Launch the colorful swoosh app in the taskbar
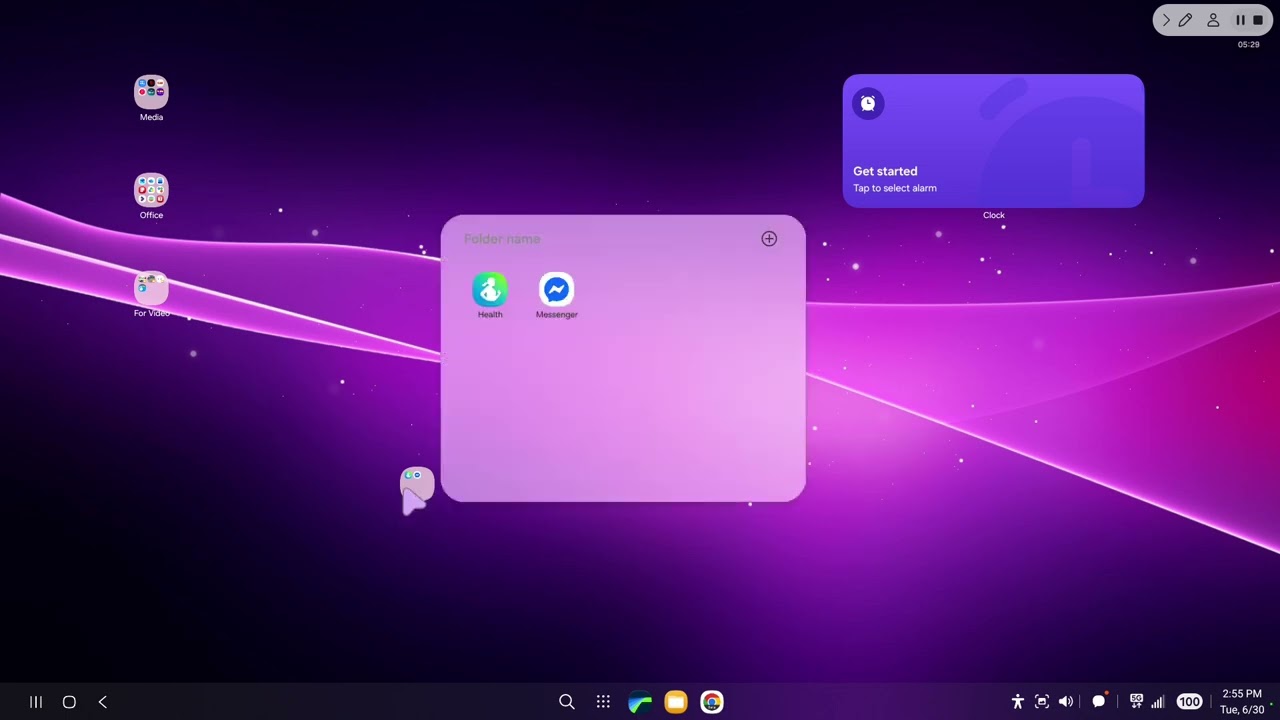This screenshot has width=1280, height=720. click(640, 702)
